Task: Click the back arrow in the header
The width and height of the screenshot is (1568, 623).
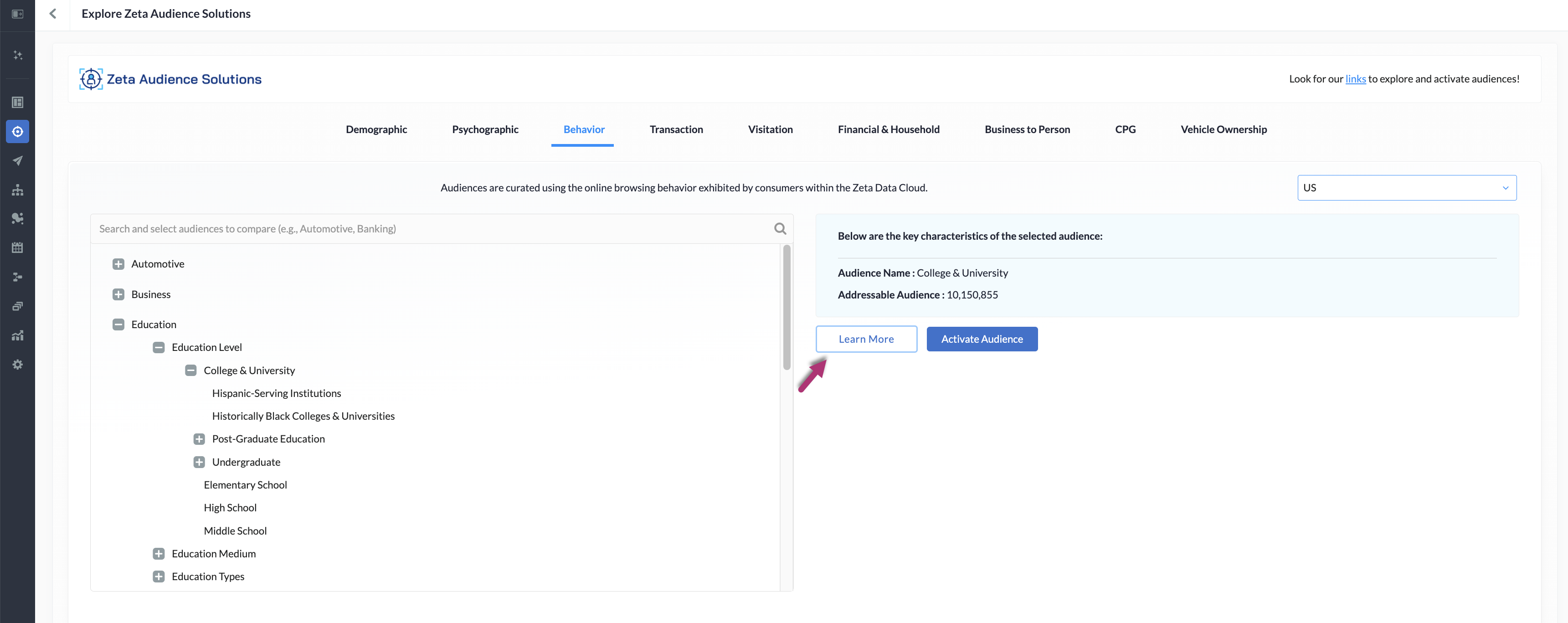Action: (x=53, y=13)
